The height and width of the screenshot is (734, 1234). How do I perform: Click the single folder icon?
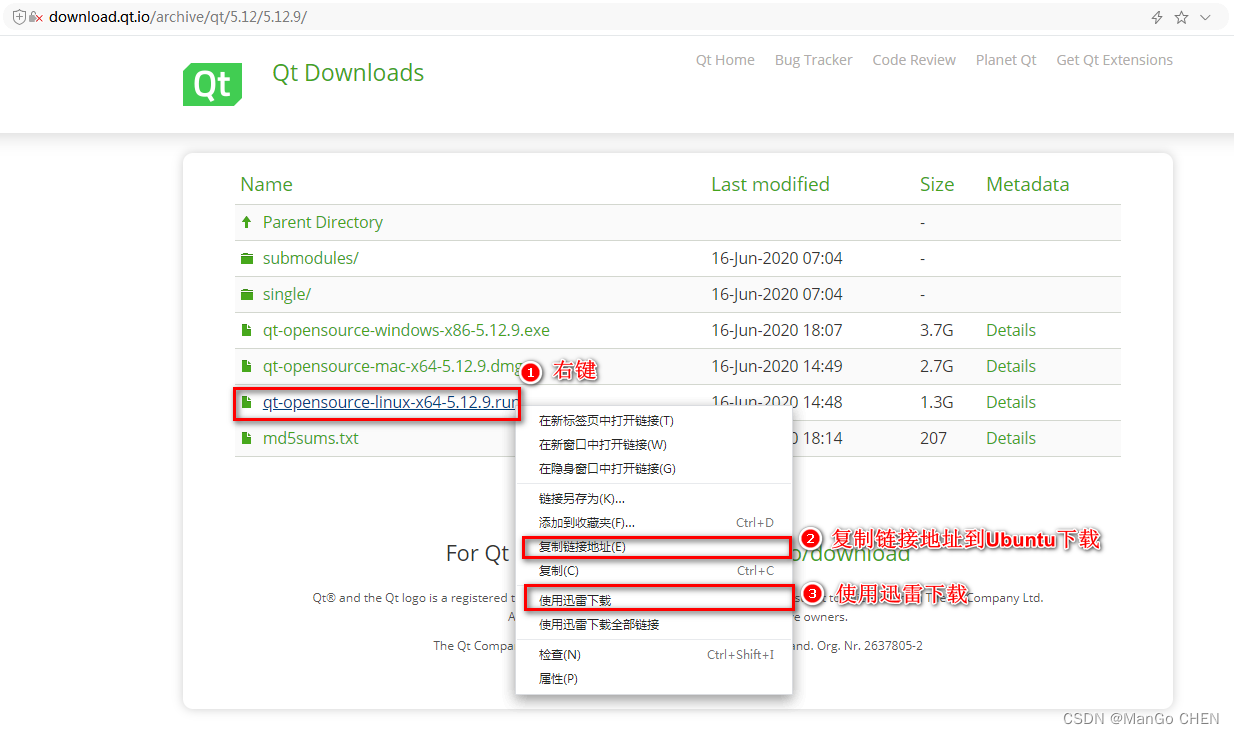246,294
